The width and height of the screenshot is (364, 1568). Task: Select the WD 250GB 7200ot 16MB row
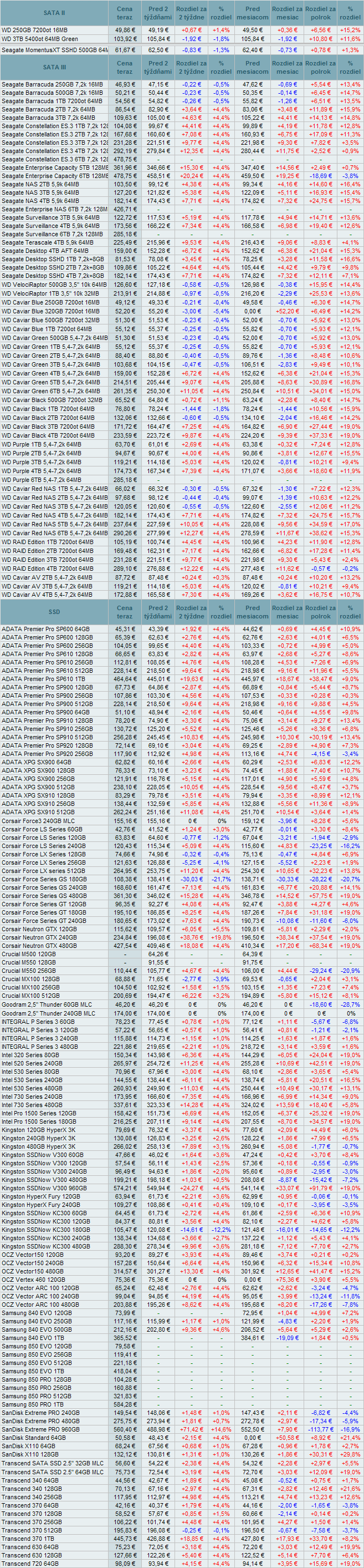click(182, 30)
